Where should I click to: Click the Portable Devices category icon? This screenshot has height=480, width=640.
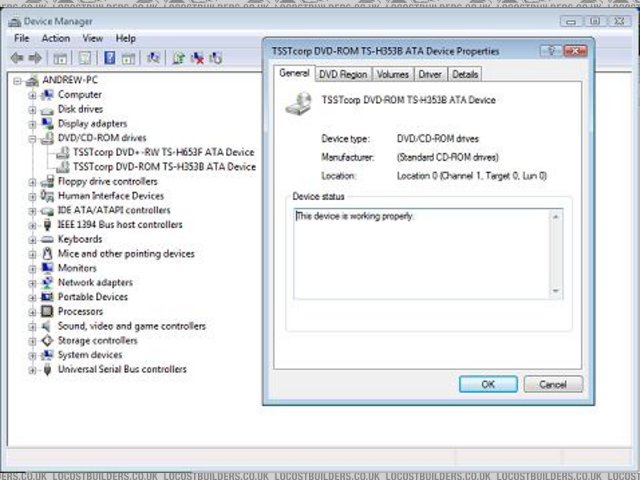point(47,297)
